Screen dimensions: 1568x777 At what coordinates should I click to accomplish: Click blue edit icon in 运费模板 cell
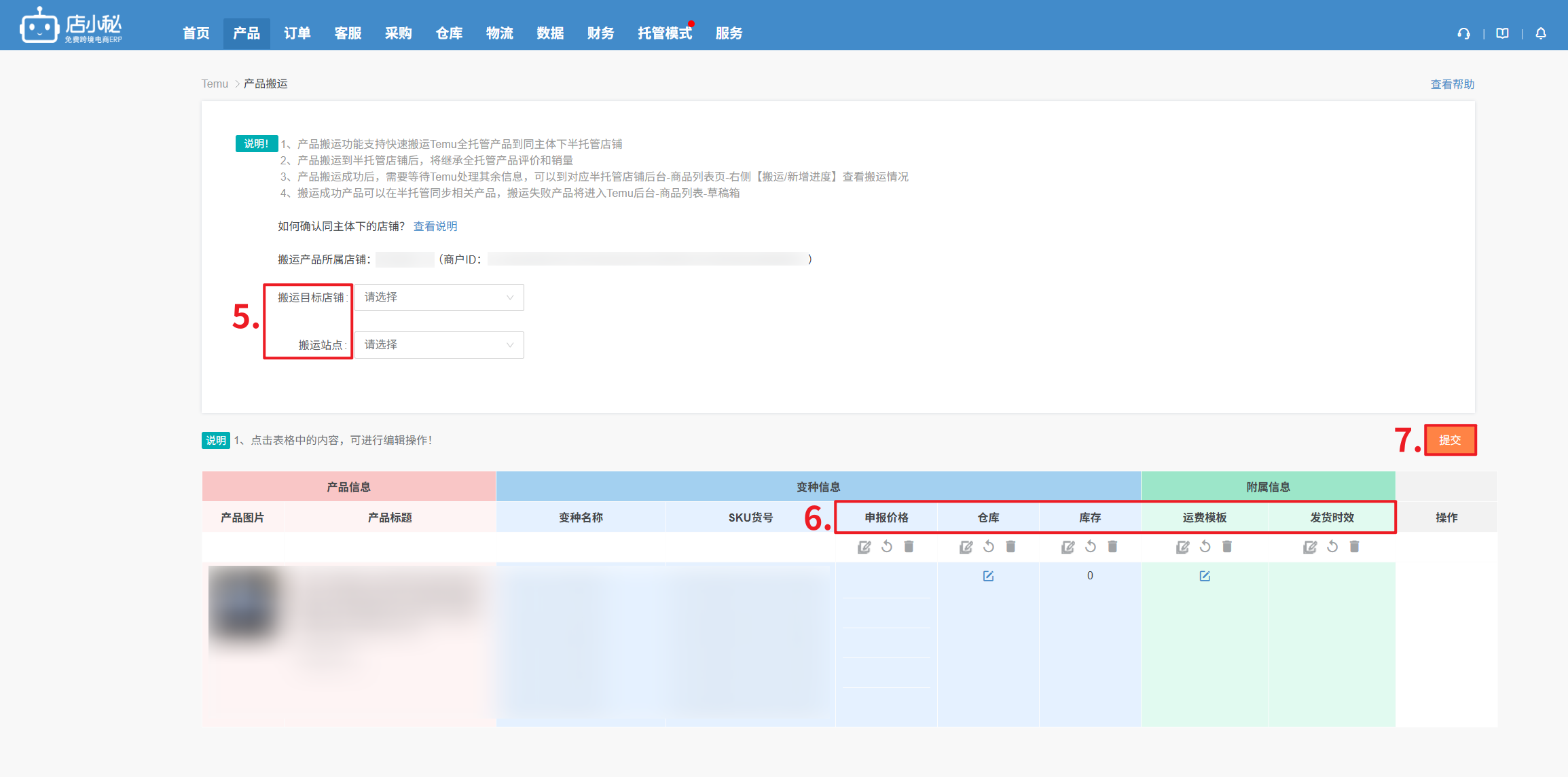point(1205,576)
